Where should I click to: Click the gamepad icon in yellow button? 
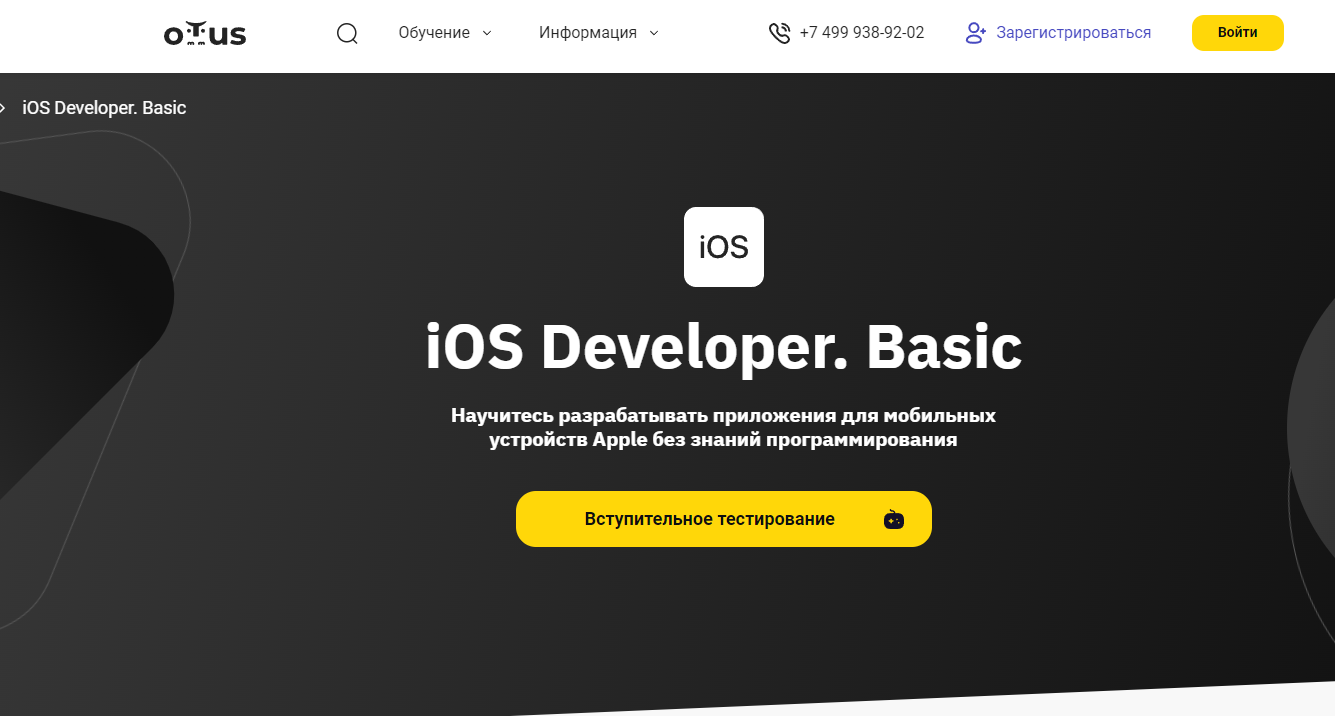(x=894, y=519)
